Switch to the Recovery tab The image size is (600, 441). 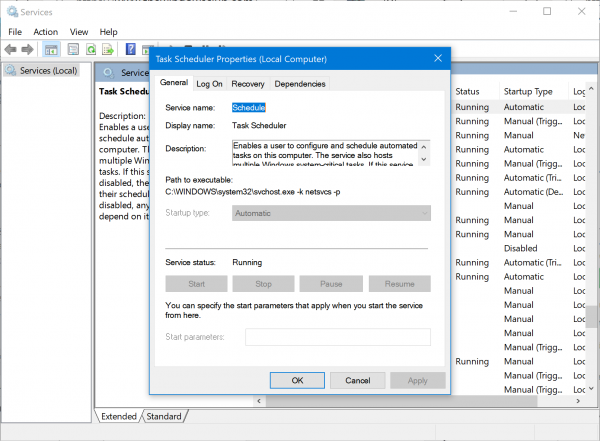click(248, 84)
